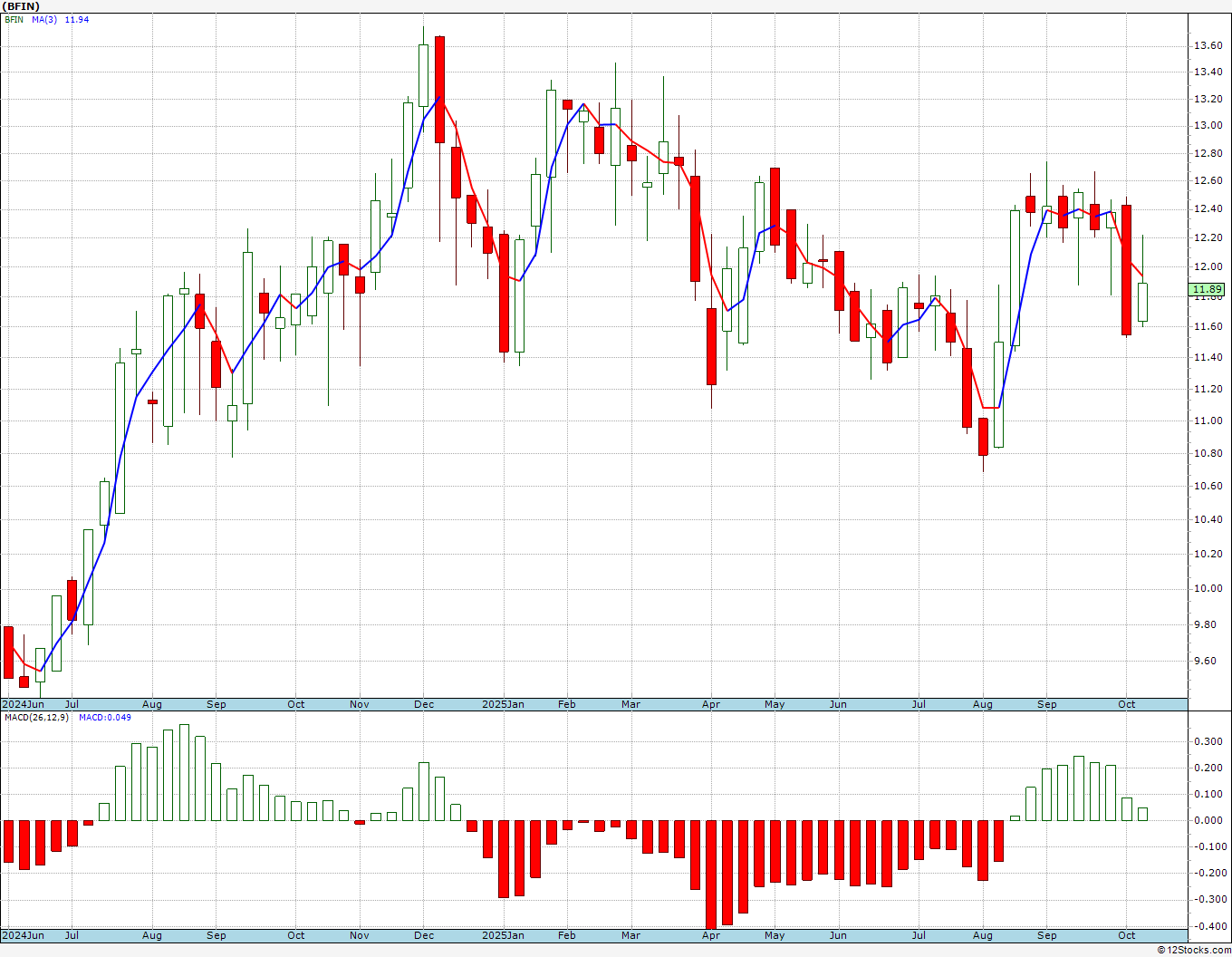
Task: Click 2025Jan on the price chart date axis
Action: [x=503, y=704]
